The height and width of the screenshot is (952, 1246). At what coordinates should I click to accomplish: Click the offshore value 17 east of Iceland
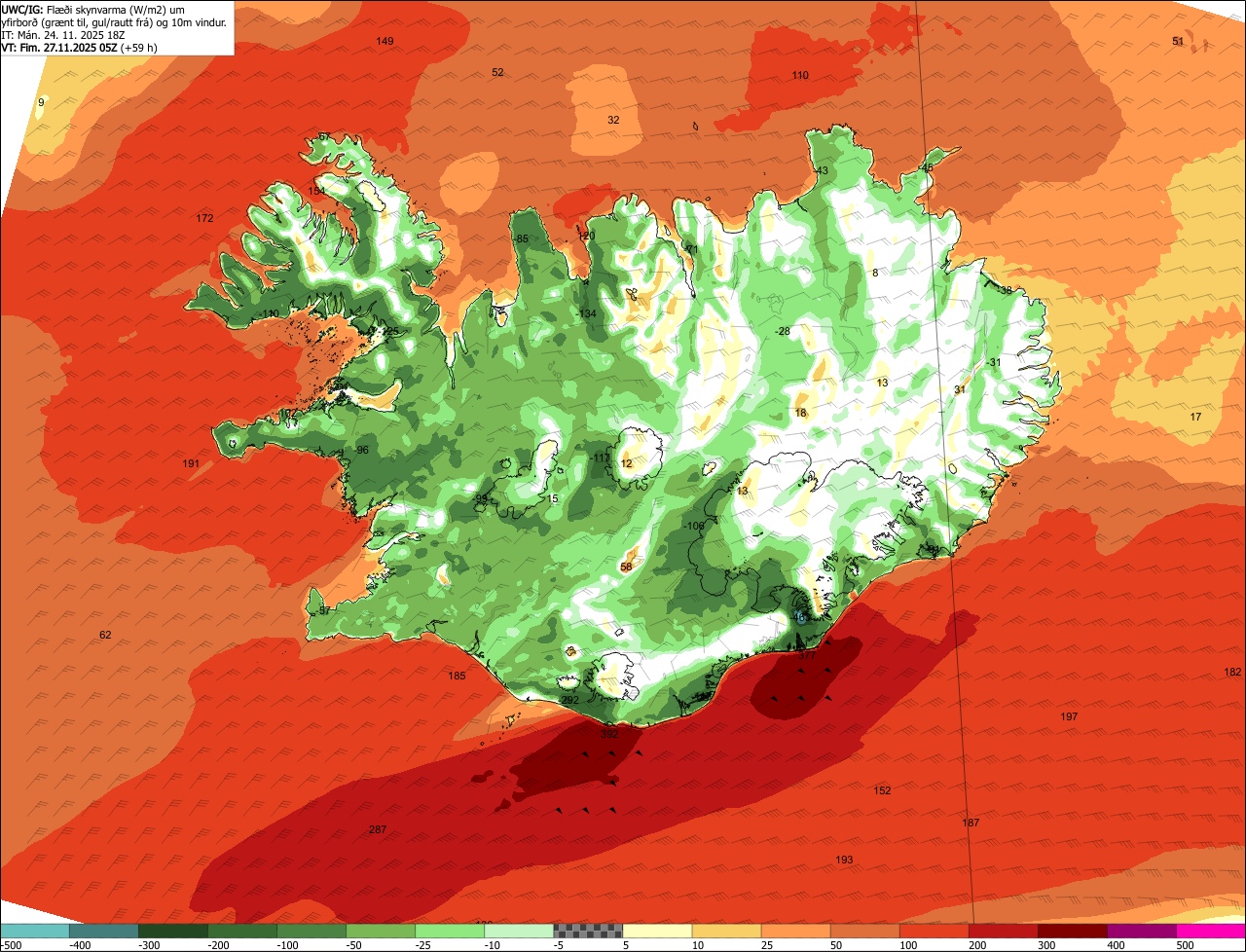(x=1196, y=417)
